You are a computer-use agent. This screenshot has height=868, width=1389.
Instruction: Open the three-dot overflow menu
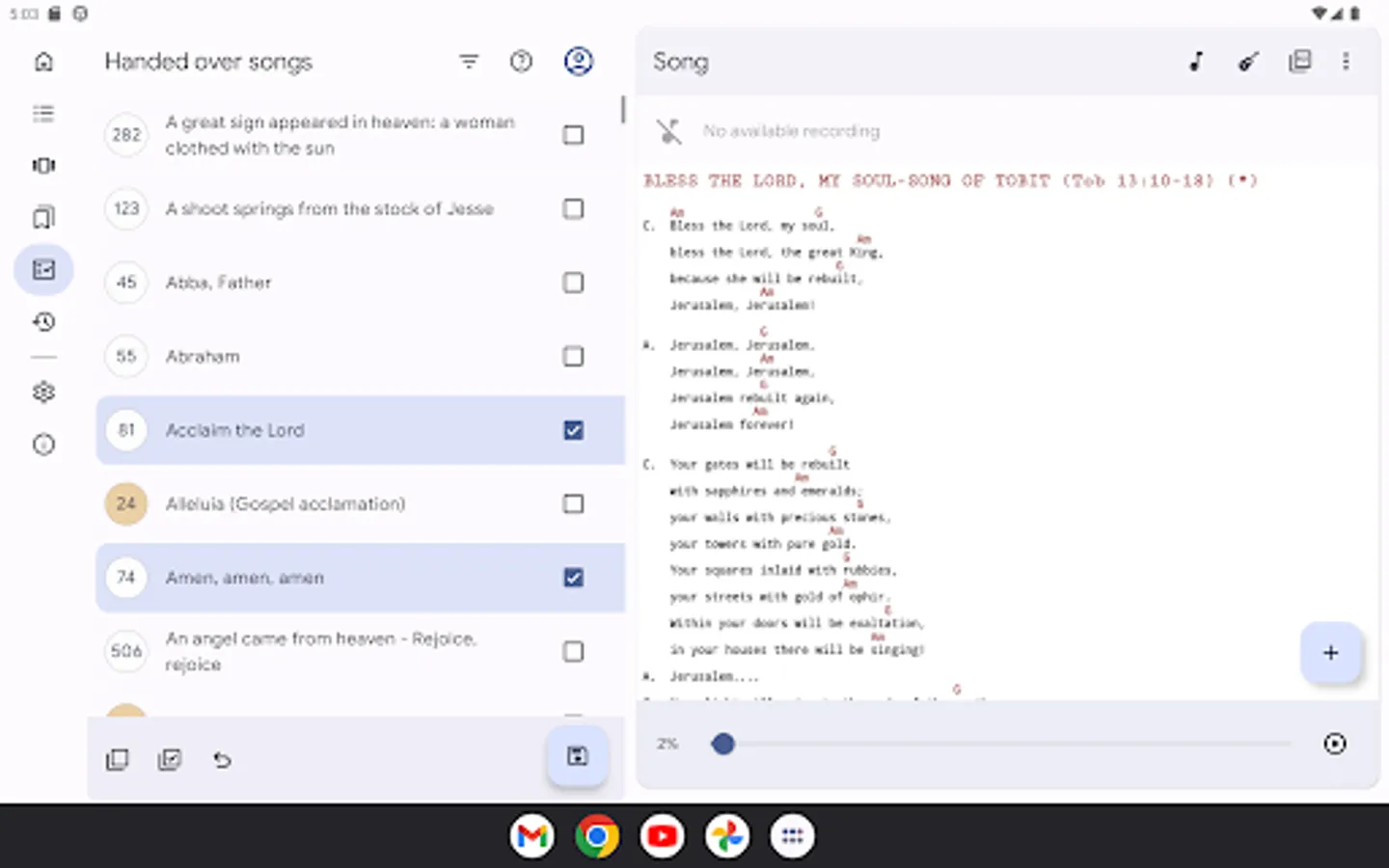click(x=1346, y=62)
